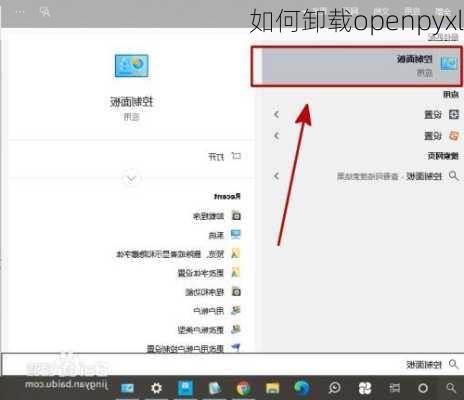Launch Google Chrome from the taskbar
The image size is (464, 400).
(244, 388)
